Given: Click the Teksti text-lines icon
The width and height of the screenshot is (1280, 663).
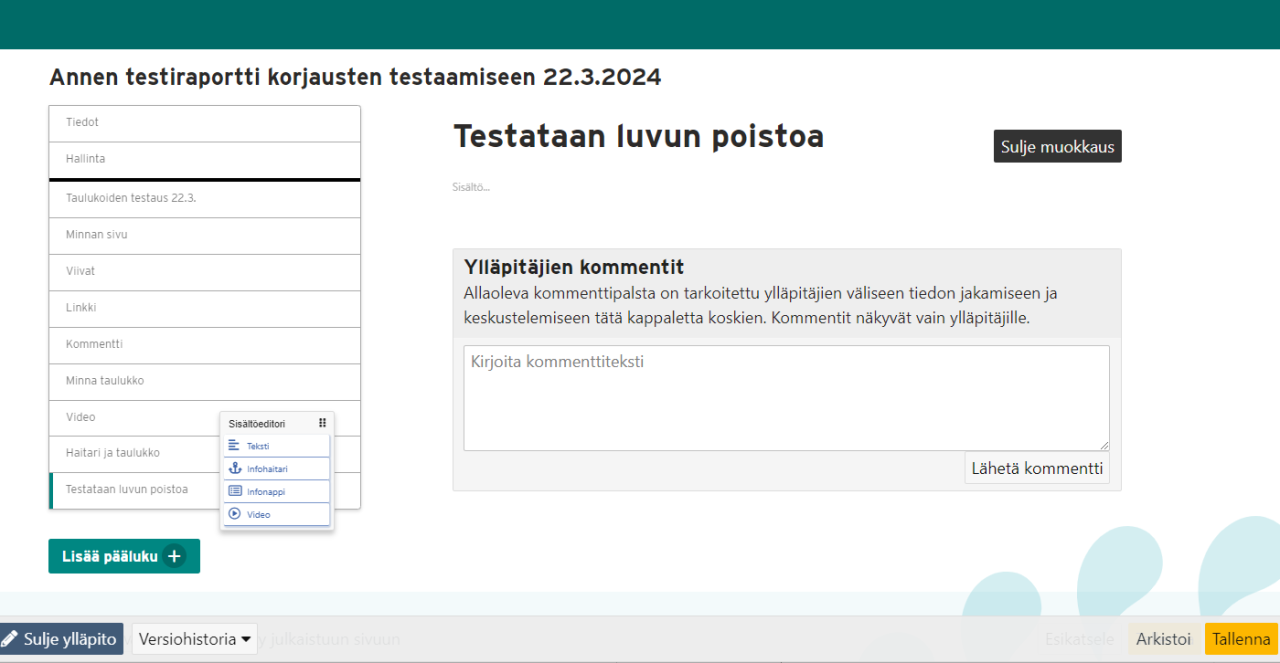Looking at the screenshot, I should [234, 446].
